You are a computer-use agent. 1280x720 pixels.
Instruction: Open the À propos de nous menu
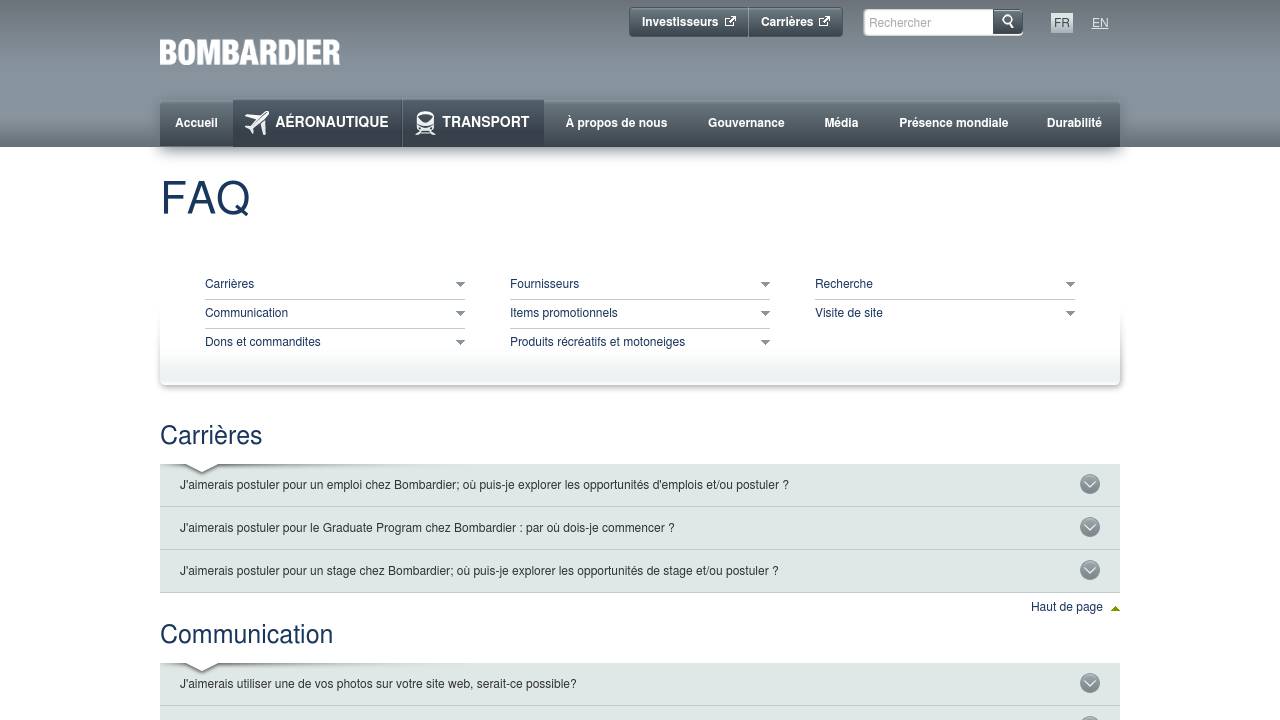click(x=616, y=123)
